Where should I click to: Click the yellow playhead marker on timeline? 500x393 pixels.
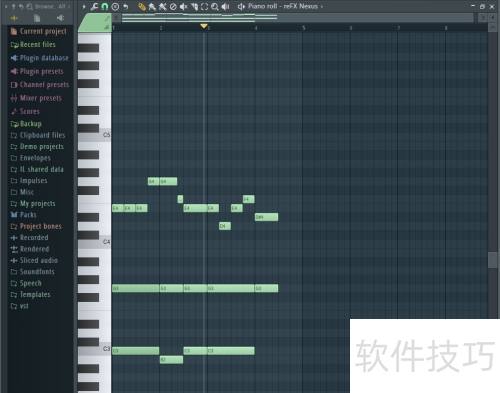[x=204, y=26]
